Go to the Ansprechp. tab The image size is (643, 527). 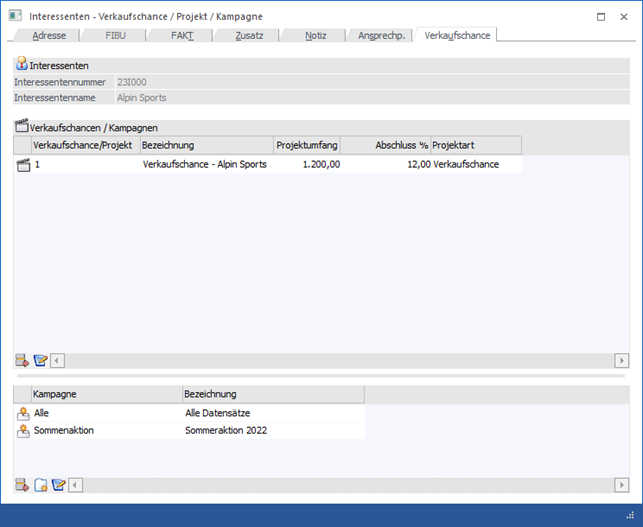coord(381,35)
